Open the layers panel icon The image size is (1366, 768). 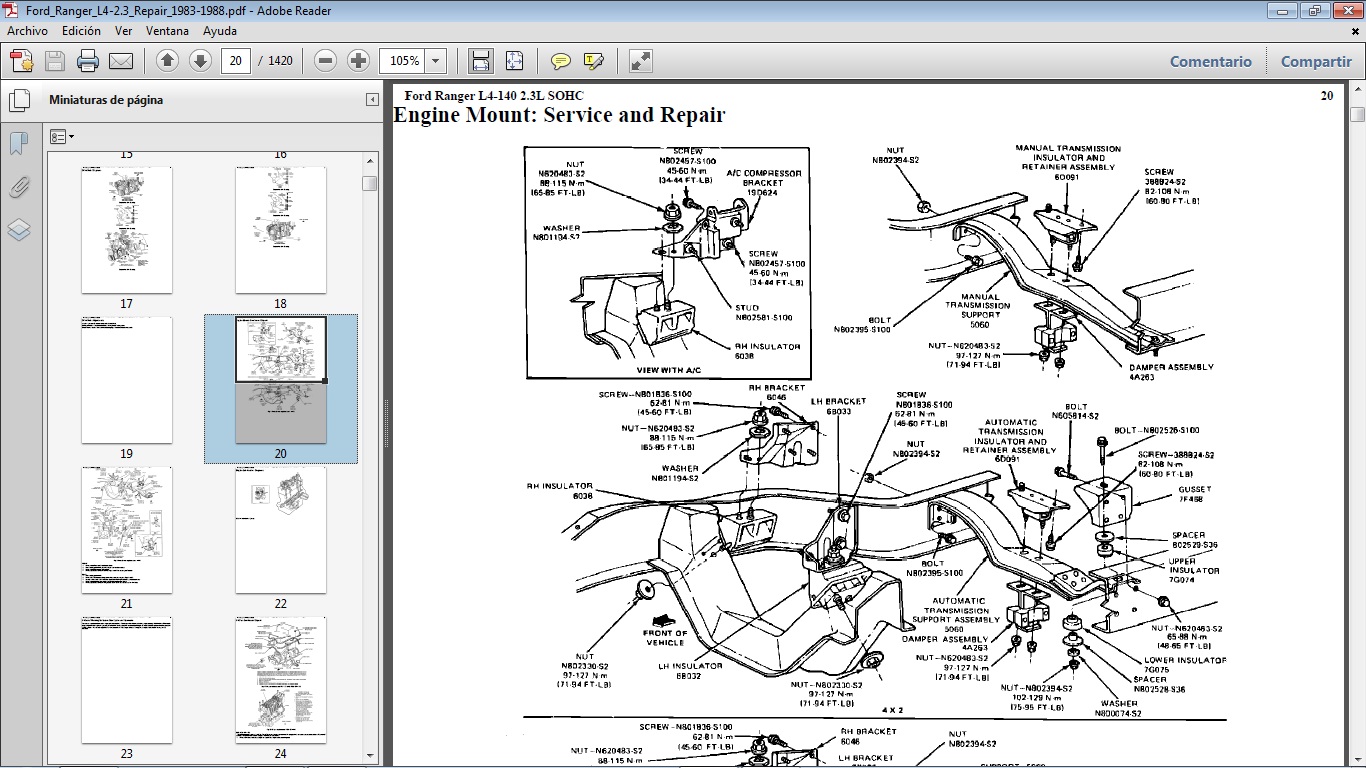point(18,230)
